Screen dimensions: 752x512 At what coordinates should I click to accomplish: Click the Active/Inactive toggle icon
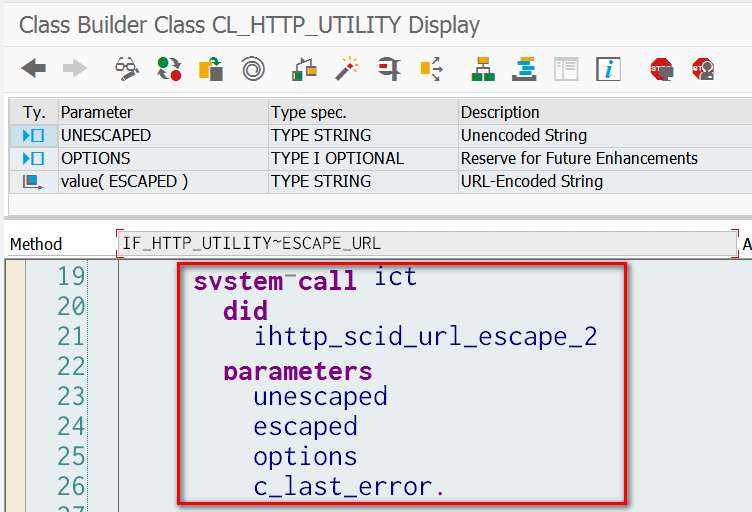(x=169, y=69)
